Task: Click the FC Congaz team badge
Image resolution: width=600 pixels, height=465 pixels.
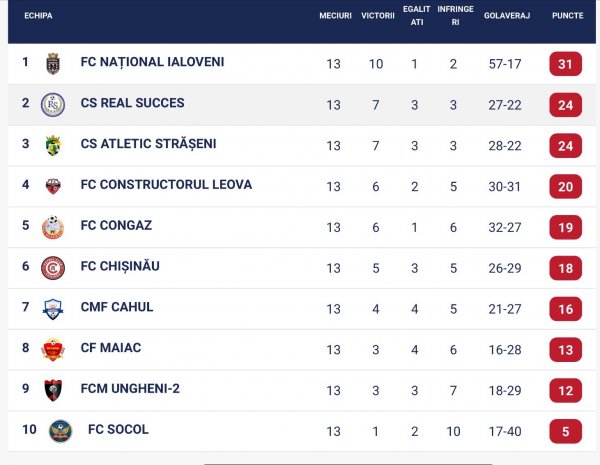Action: click(x=53, y=227)
